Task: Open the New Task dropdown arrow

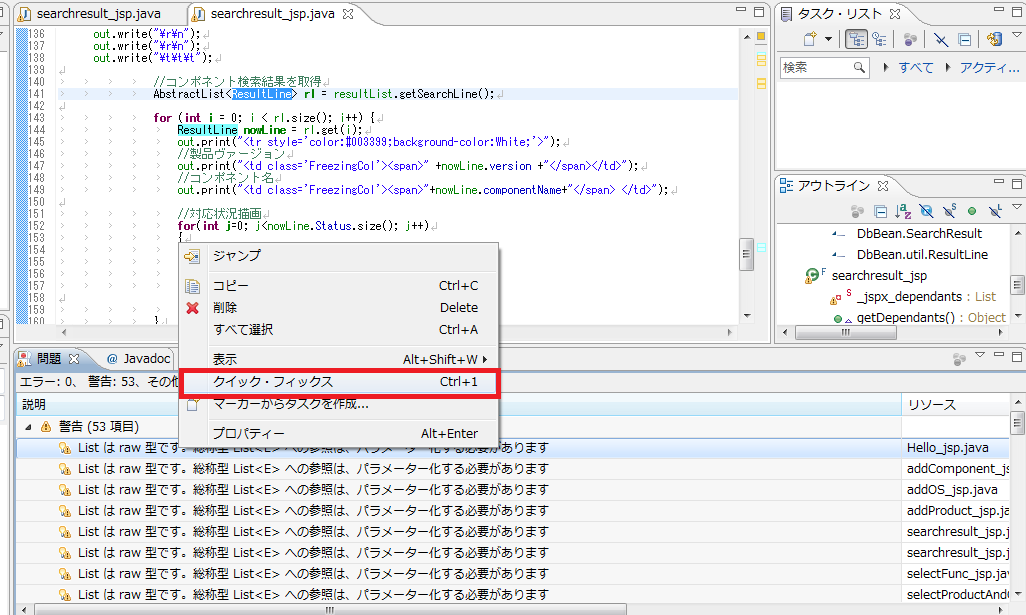Action: point(828,39)
